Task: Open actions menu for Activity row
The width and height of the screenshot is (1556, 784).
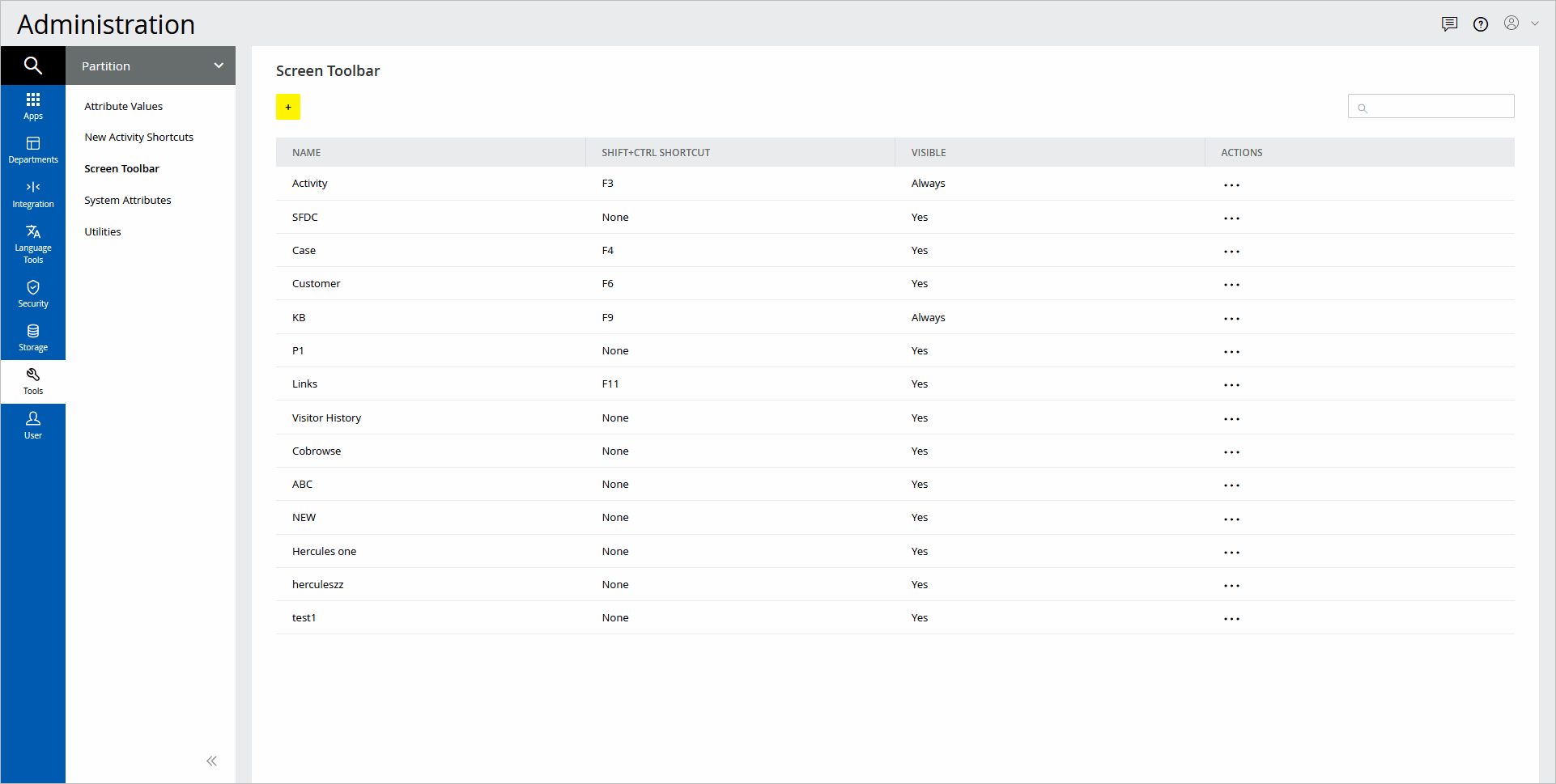Action: [1231, 185]
